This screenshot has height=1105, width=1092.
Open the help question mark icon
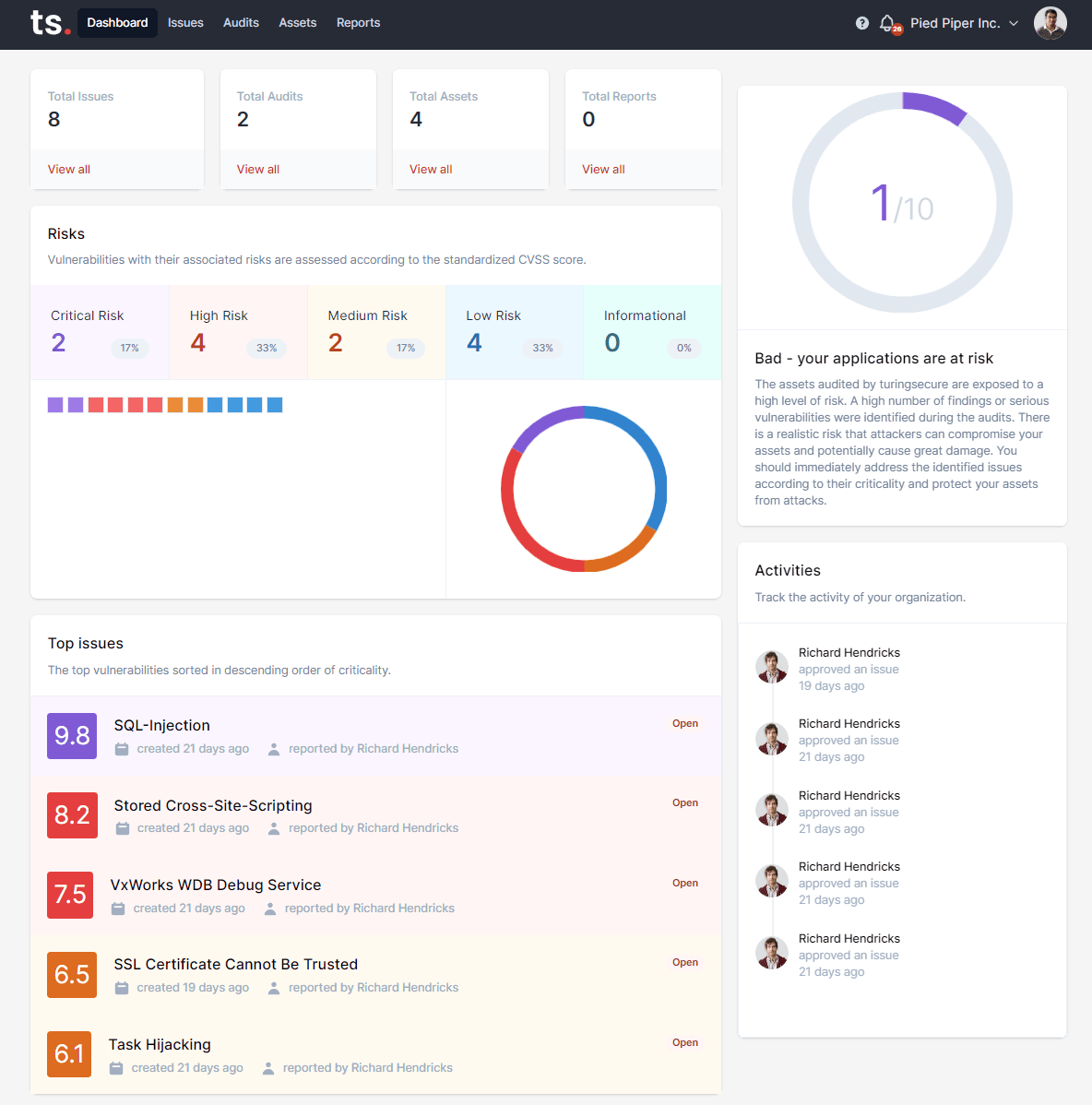coord(861,23)
